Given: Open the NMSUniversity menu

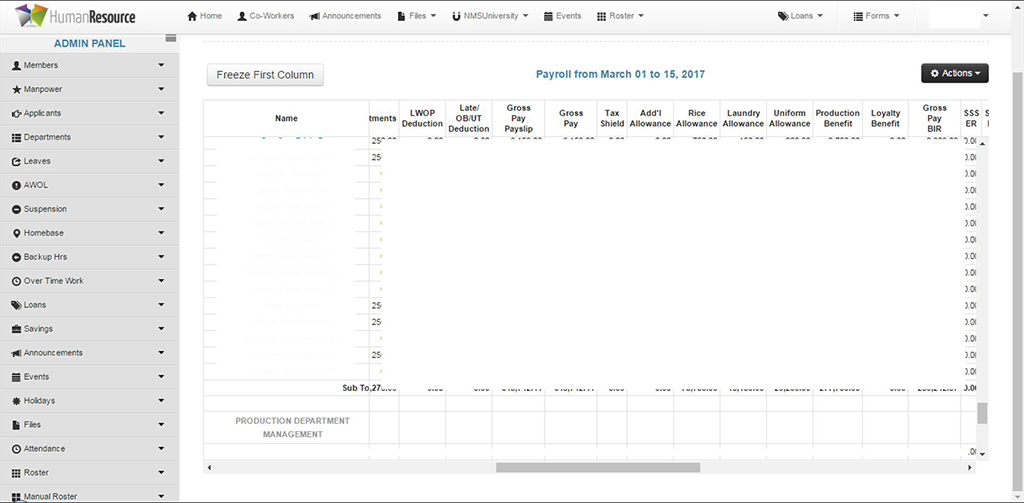Looking at the screenshot, I should (x=490, y=16).
